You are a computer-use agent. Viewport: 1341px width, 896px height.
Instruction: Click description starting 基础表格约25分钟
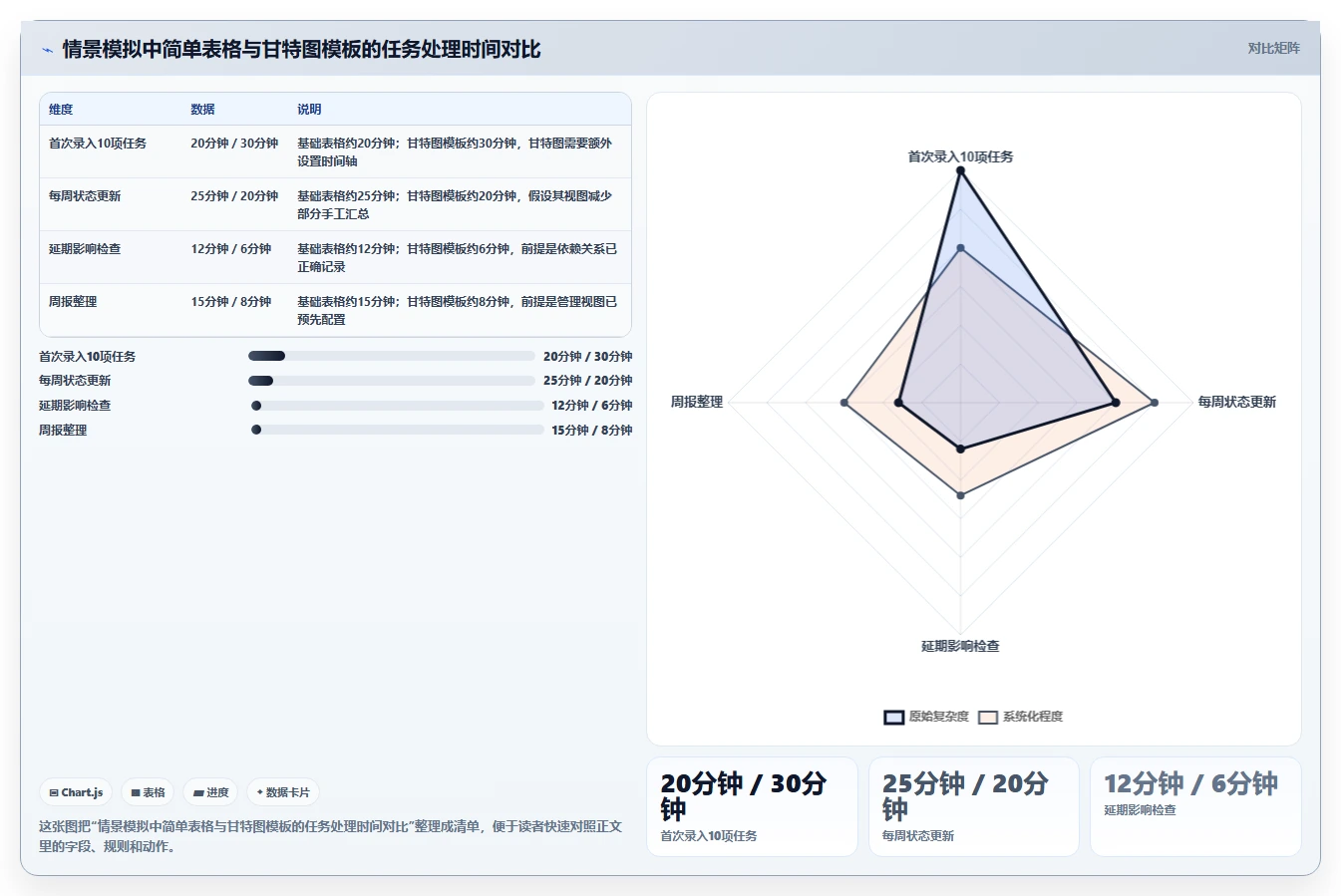pos(455,205)
